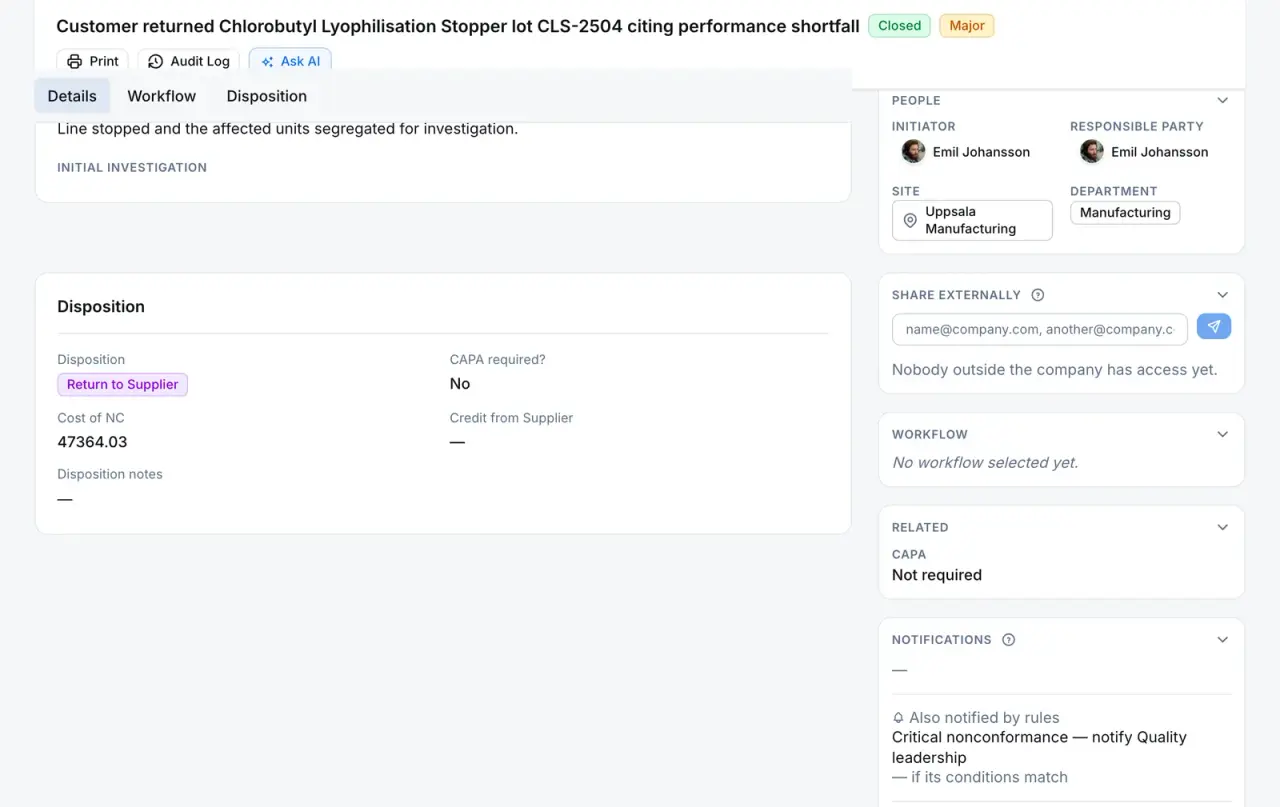Viewport: 1280px width, 807px height.
Task: Click the Initial Investigation heading
Action: [132, 168]
